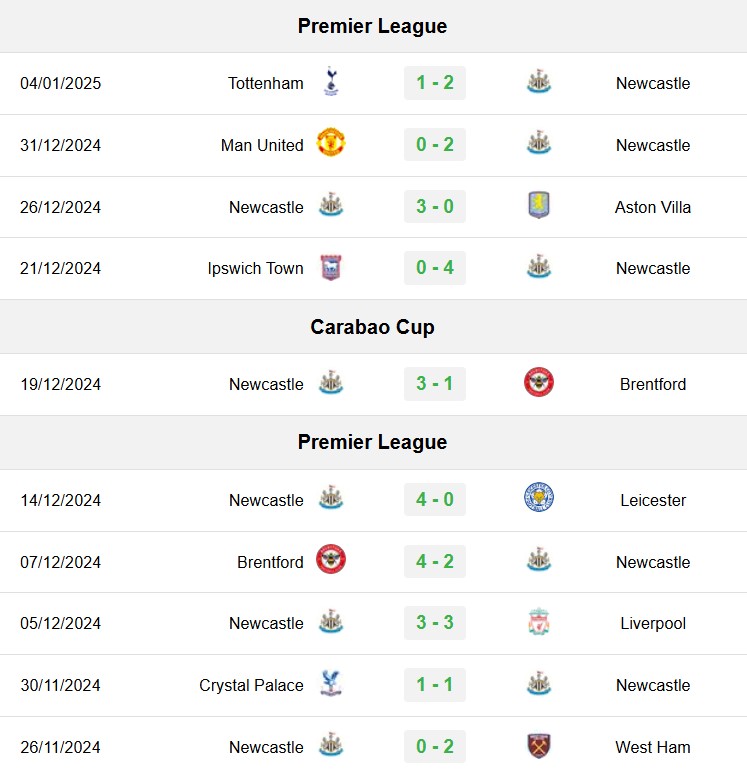Open the Leicester club badge
The image size is (747, 776).
pyautogui.click(x=539, y=497)
